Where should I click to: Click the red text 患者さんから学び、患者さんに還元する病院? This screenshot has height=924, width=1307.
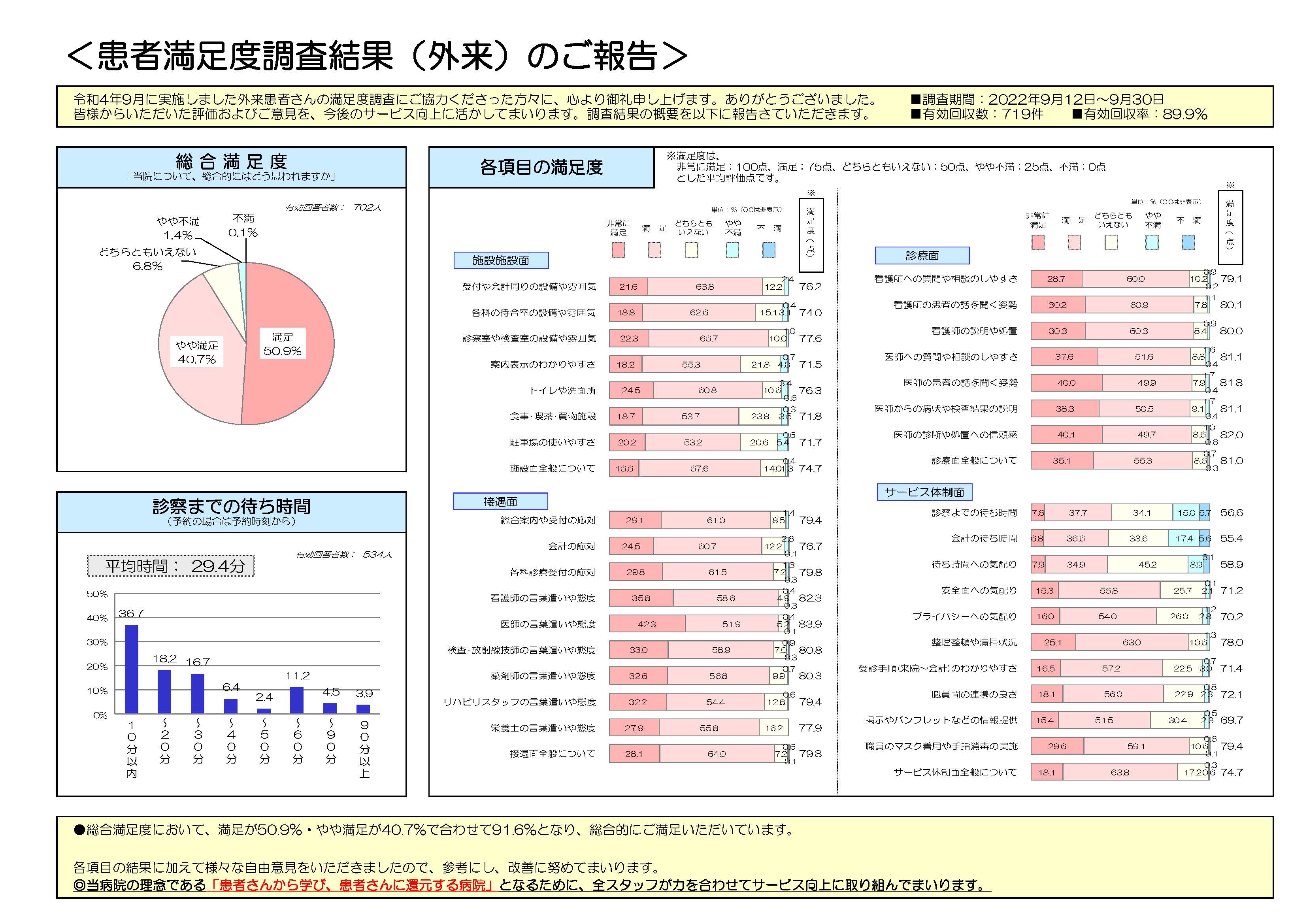(353, 885)
